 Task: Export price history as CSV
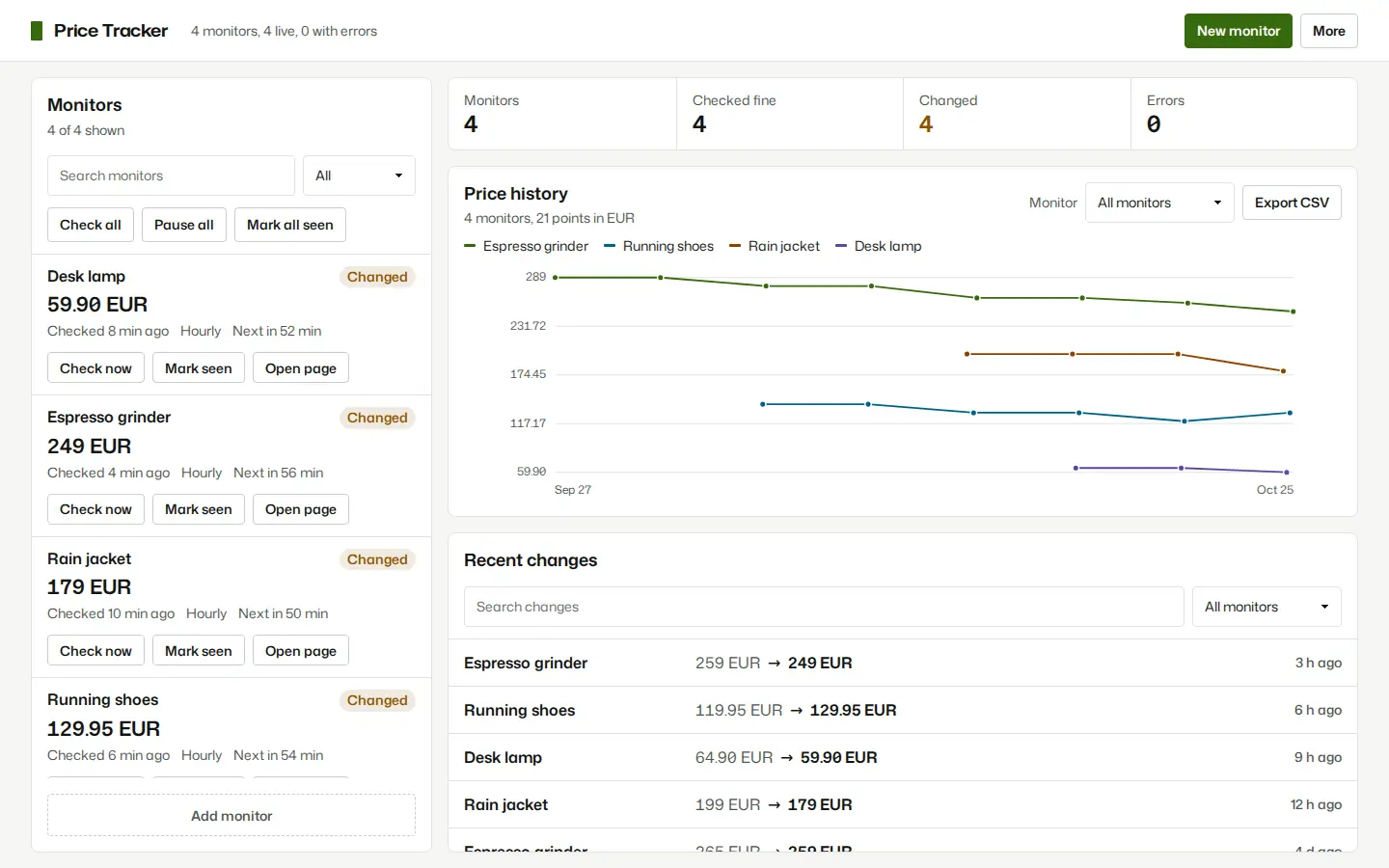(x=1292, y=203)
